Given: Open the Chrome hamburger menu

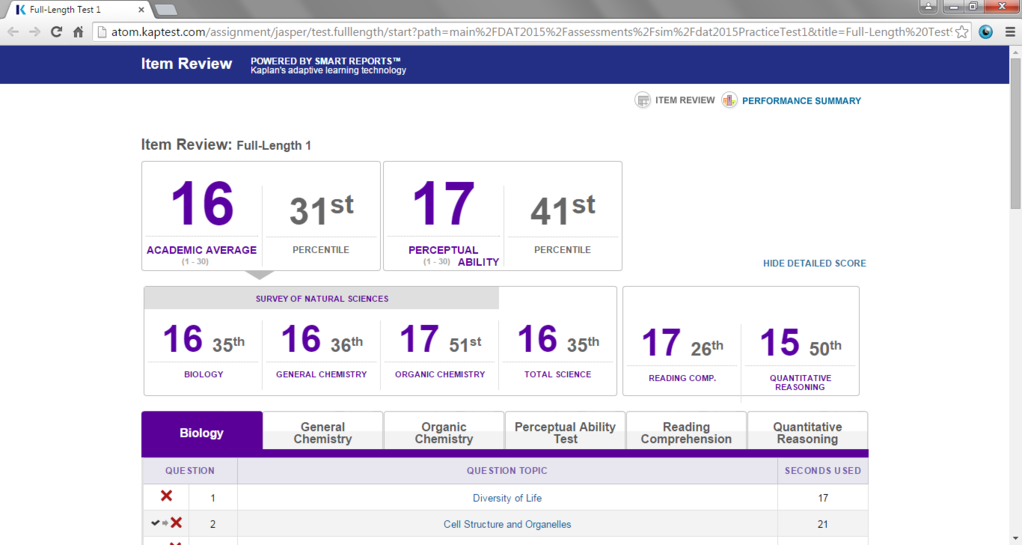Looking at the screenshot, I should pyautogui.click(x=1008, y=32).
